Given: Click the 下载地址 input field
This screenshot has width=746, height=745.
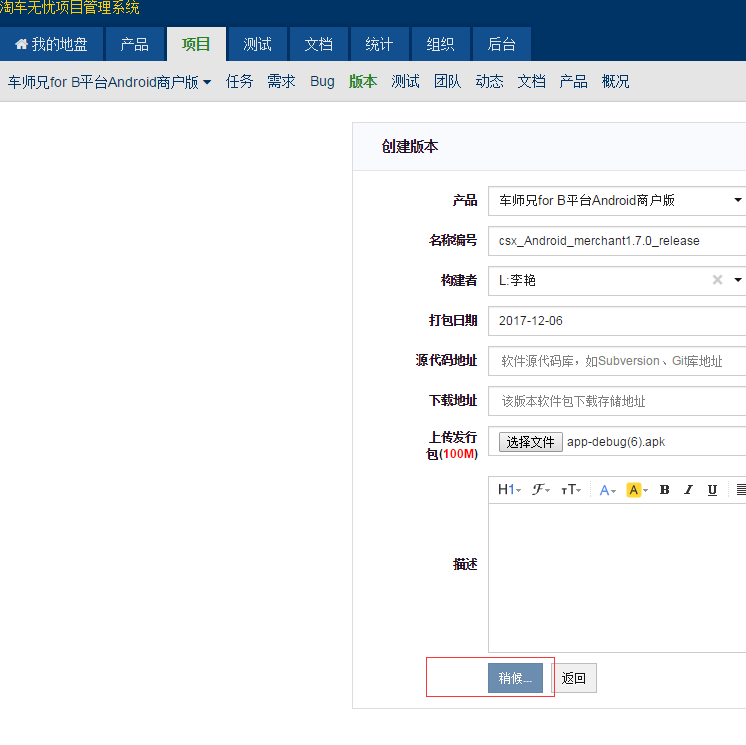Looking at the screenshot, I should [617, 401].
